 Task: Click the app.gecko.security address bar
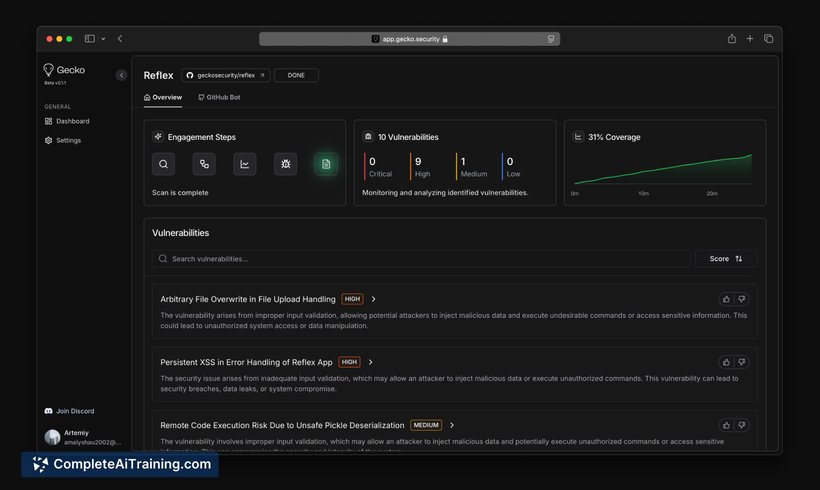click(x=409, y=39)
